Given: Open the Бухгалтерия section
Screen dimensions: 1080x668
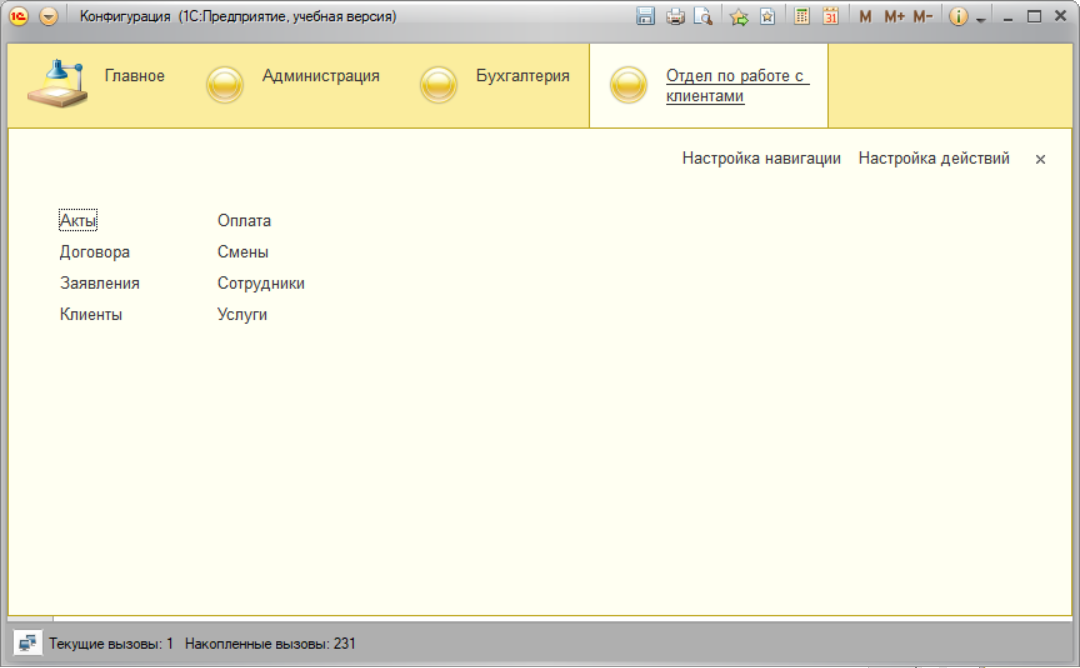Looking at the screenshot, I should coord(522,76).
